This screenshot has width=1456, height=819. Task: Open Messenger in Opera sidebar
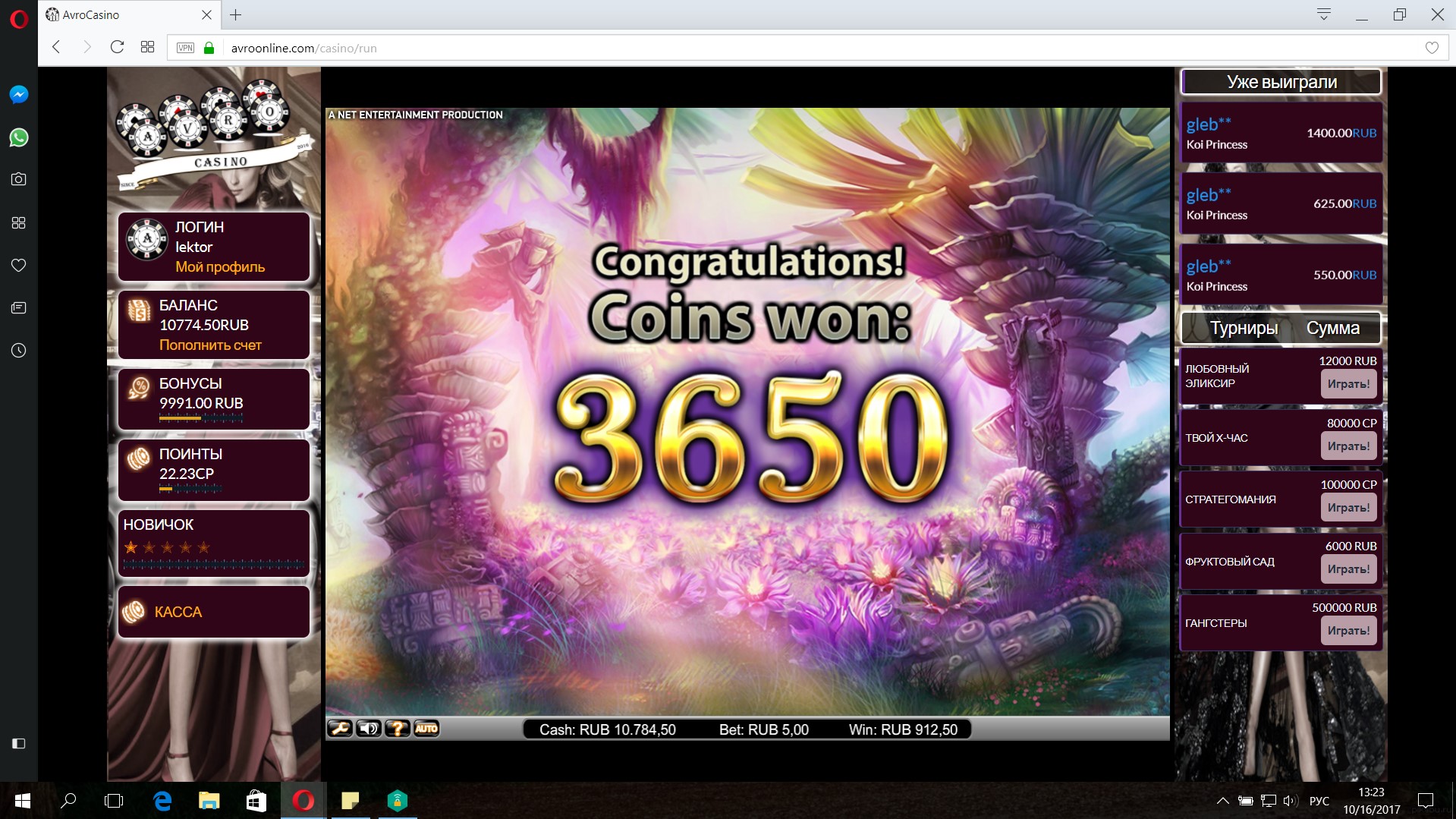click(19, 94)
